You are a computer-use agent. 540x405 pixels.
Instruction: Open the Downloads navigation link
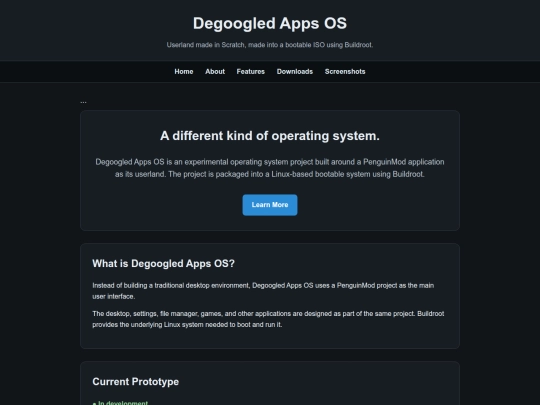295,72
